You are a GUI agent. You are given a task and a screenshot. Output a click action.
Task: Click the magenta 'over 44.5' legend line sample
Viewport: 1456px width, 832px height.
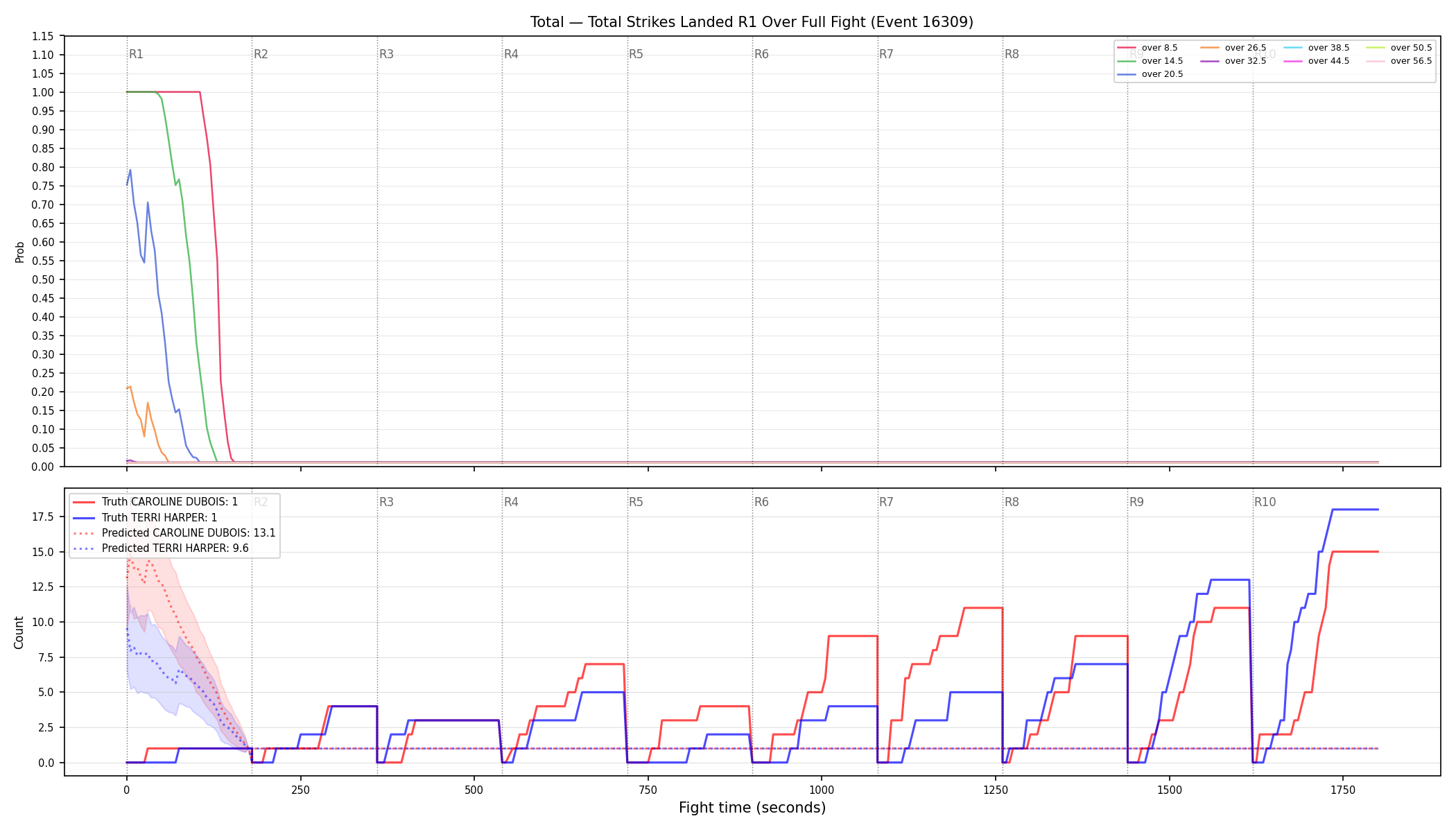(1293, 61)
